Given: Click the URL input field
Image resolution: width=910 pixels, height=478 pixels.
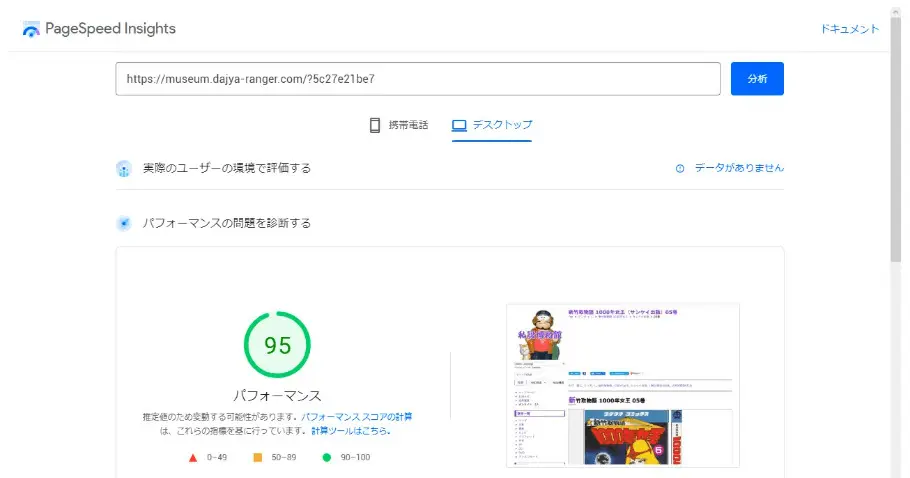Looking at the screenshot, I should 418,78.
